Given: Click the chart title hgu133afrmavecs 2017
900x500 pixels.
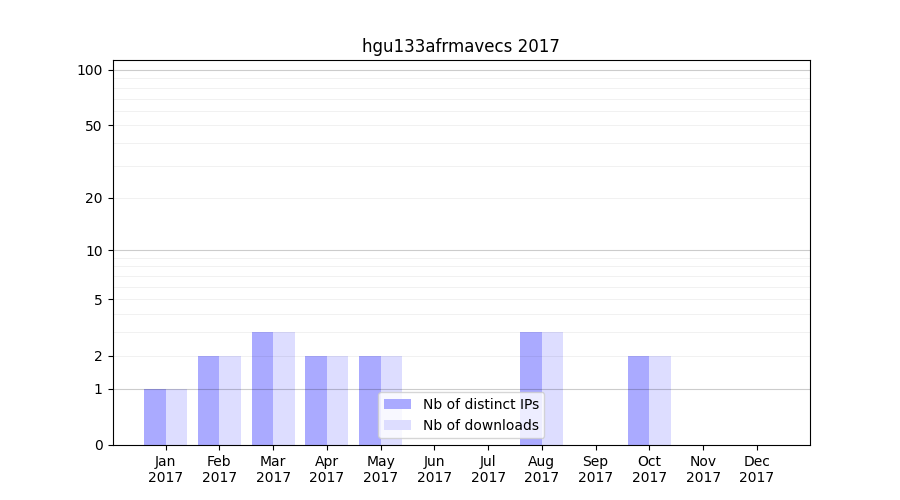Looking at the screenshot, I should pyautogui.click(x=460, y=46).
